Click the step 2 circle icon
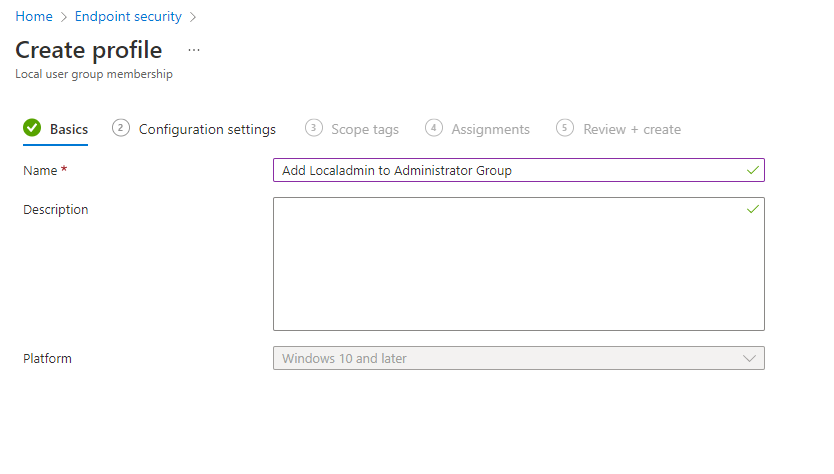The height and width of the screenshot is (474, 834). (x=121, y=128)
